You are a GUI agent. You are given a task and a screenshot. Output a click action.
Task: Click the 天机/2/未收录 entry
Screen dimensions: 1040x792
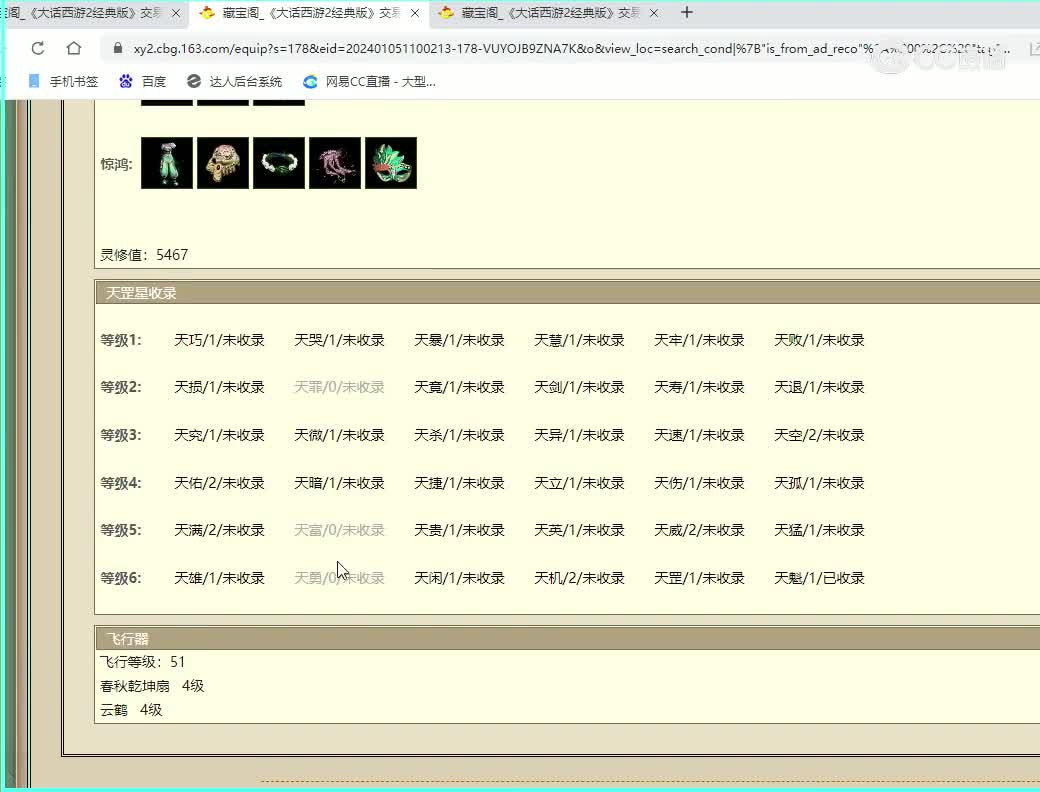point(579,578)
